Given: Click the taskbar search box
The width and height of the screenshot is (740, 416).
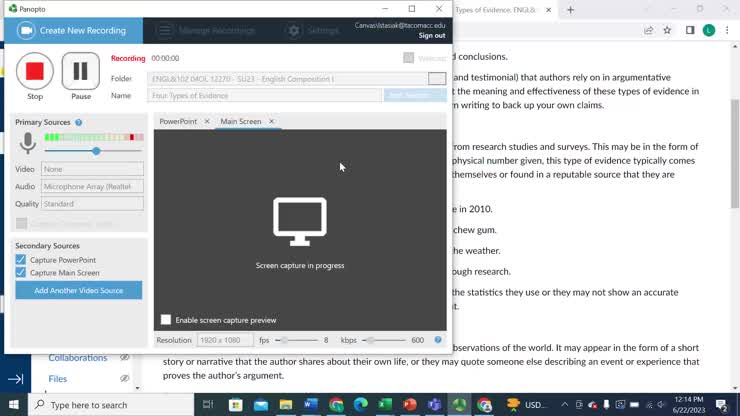Looking at the screenshot, I should click(x=111, y=405).
